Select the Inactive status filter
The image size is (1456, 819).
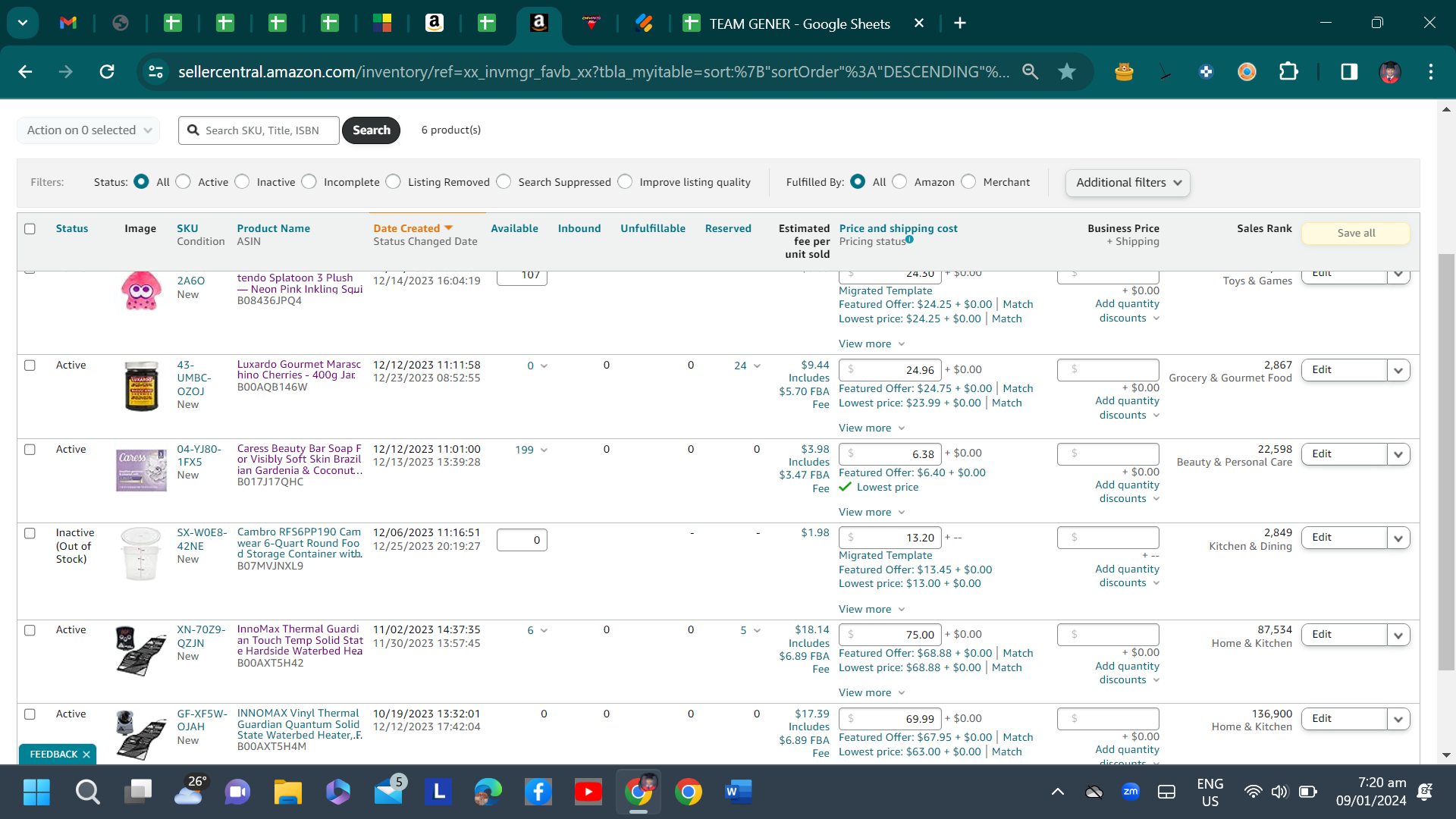point(242,182)
